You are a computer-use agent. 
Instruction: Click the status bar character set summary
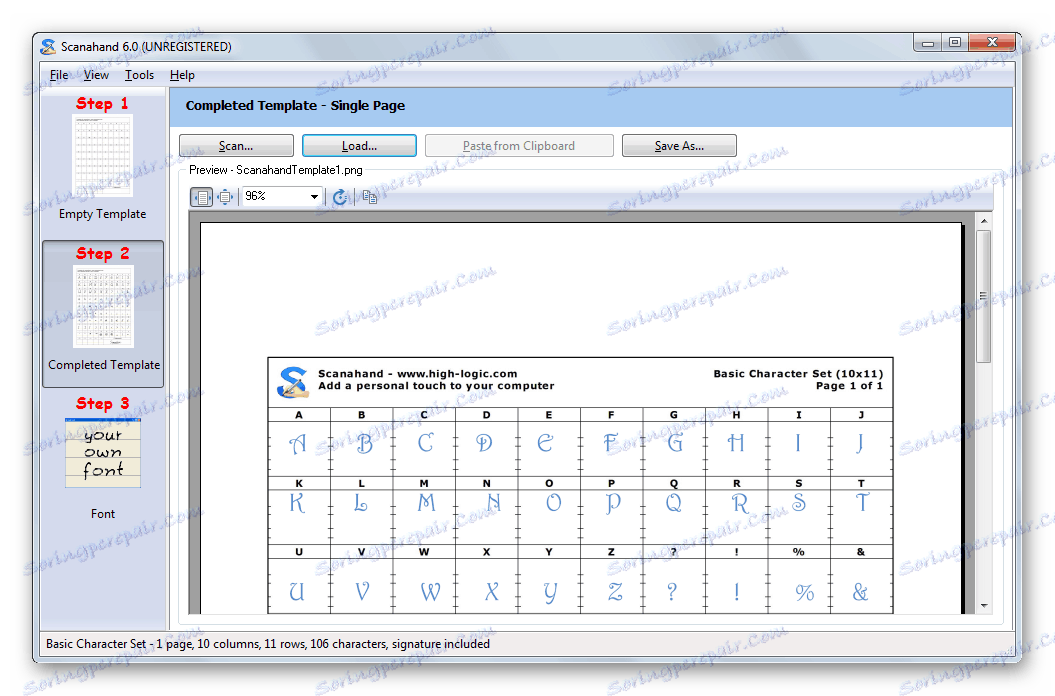coord(268,644)
